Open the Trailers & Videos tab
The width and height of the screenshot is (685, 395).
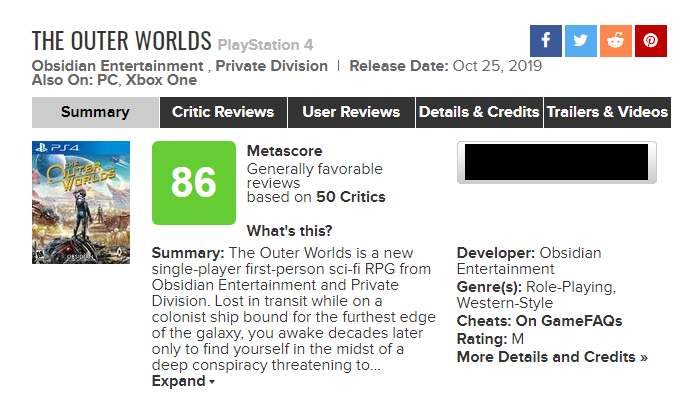coord(607,112)
